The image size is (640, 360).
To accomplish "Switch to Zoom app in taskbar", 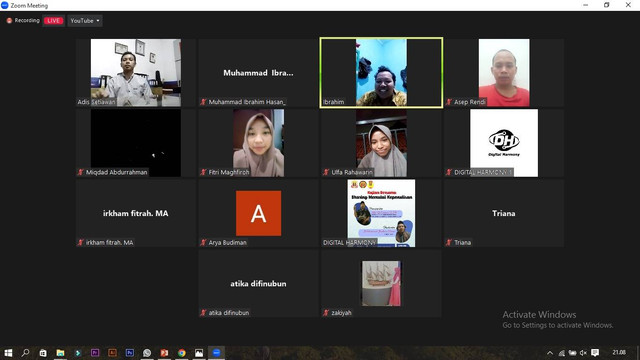I will [x=216, y=353].
